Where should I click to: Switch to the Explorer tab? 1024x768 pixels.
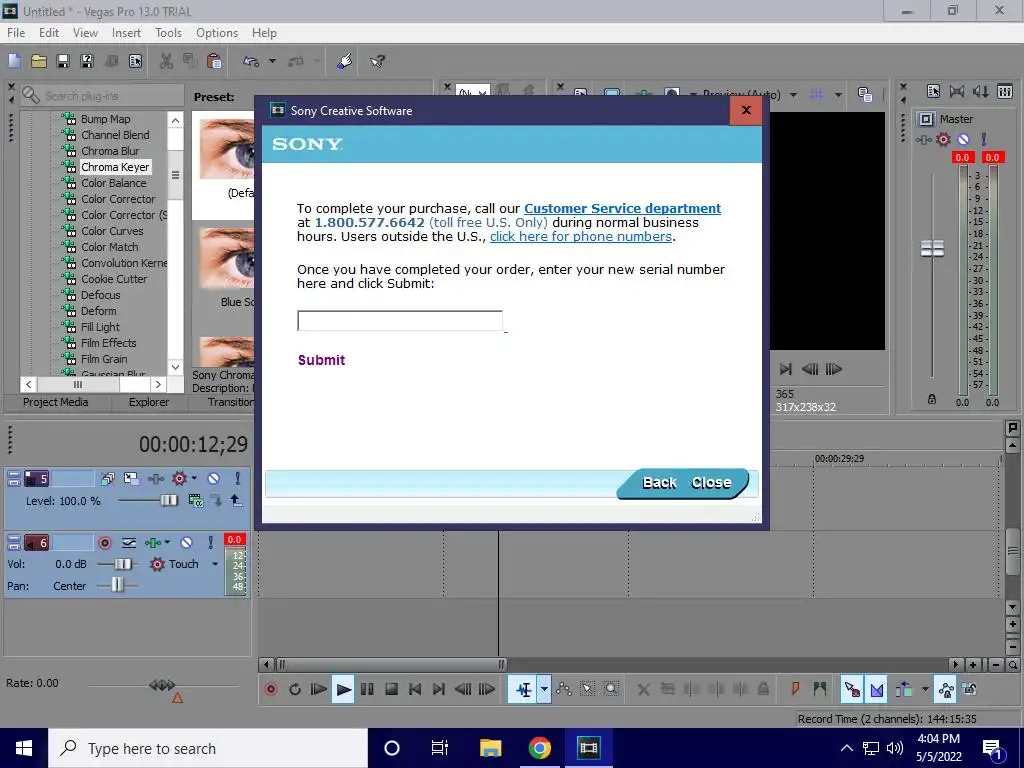point(149,402)
